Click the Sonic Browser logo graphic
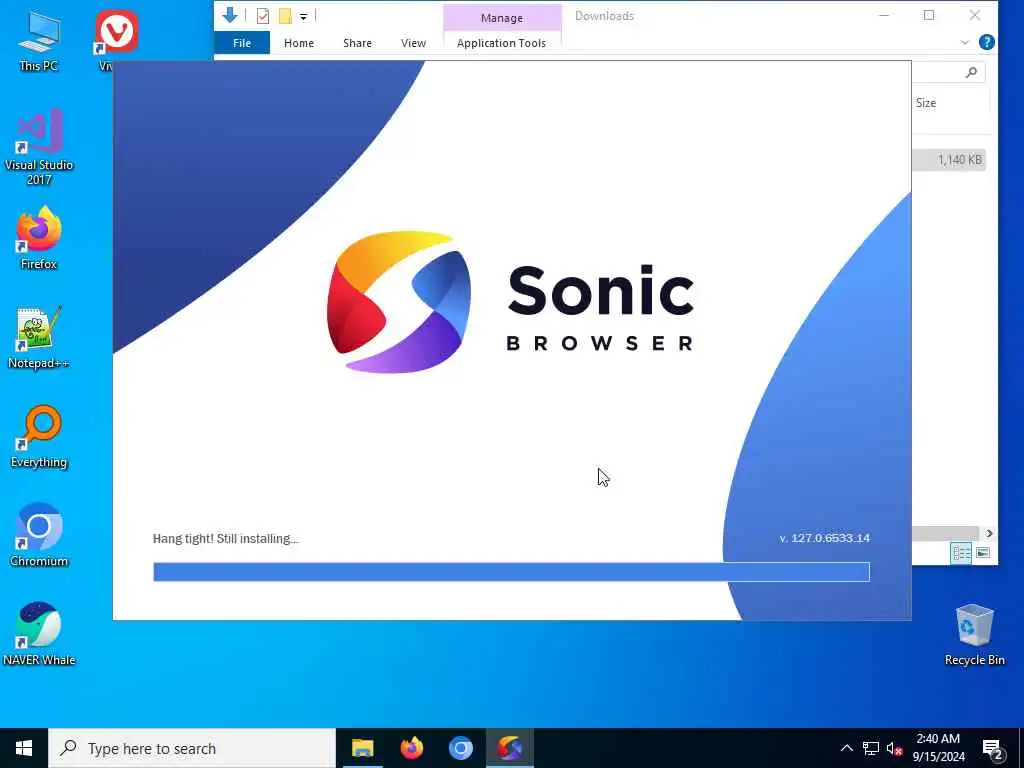Viewport: 1024px width, 768px height. (x=398, y=302)
